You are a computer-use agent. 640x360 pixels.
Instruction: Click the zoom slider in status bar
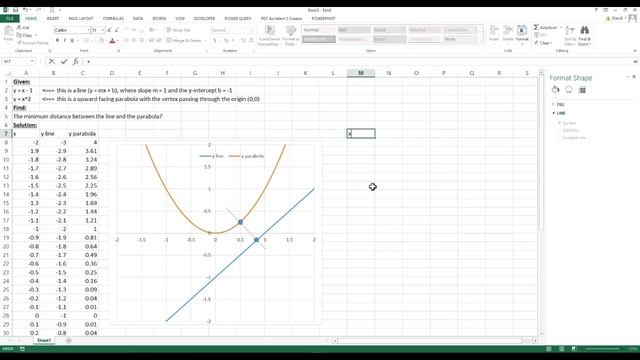point(603,349)
